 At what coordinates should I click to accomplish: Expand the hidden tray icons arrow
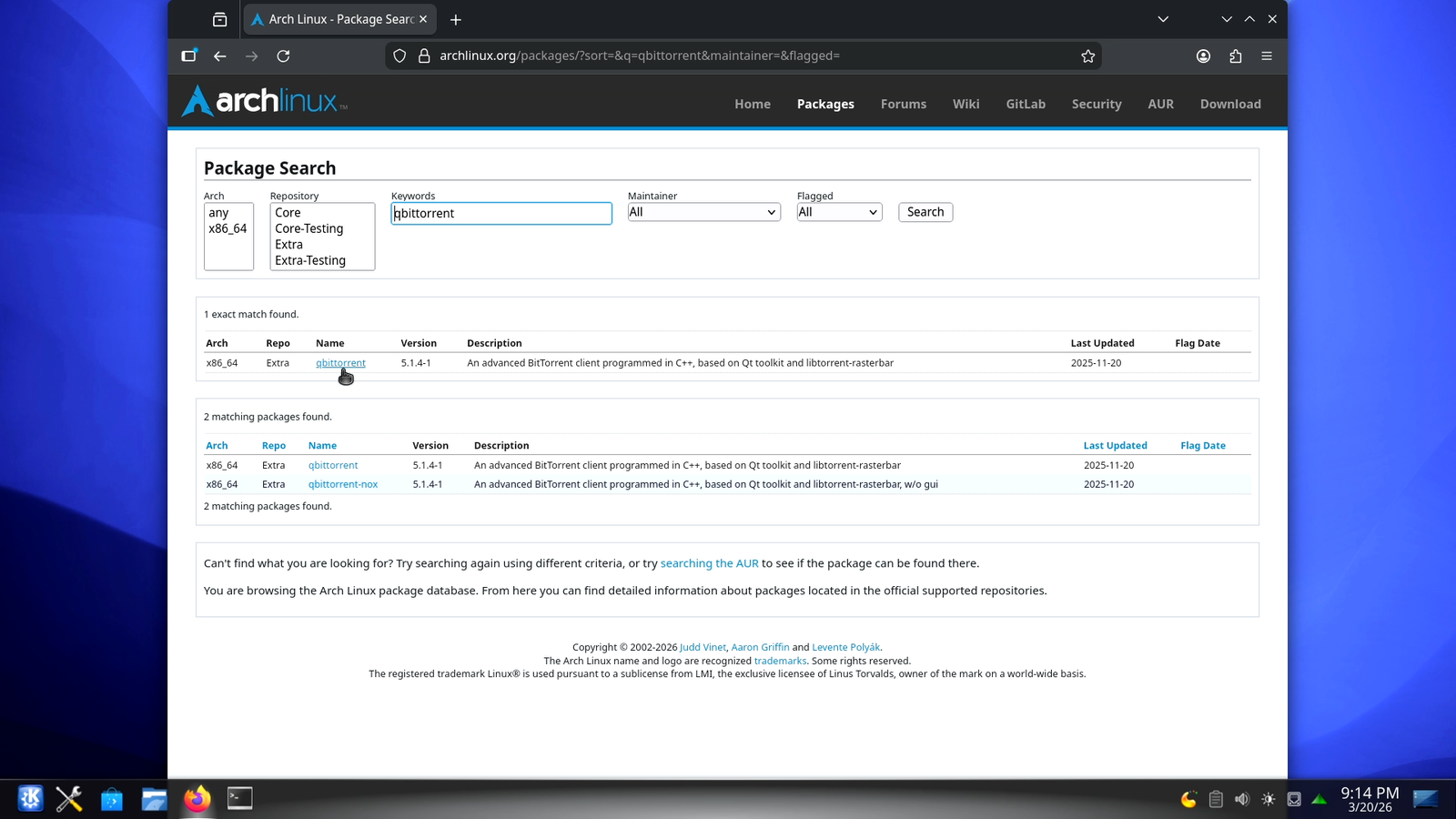(1319, 799)
